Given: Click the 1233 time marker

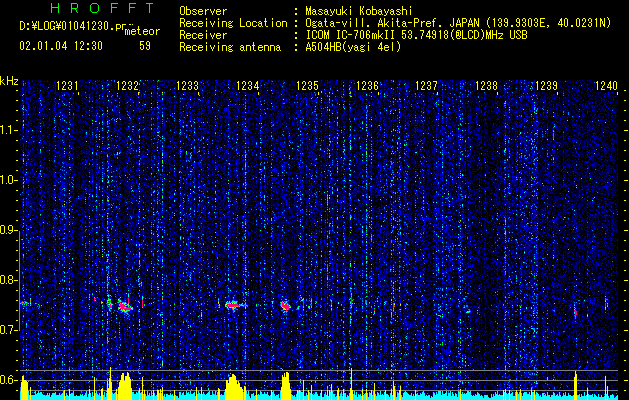Looking at the screenshot, I should (187, 85).
